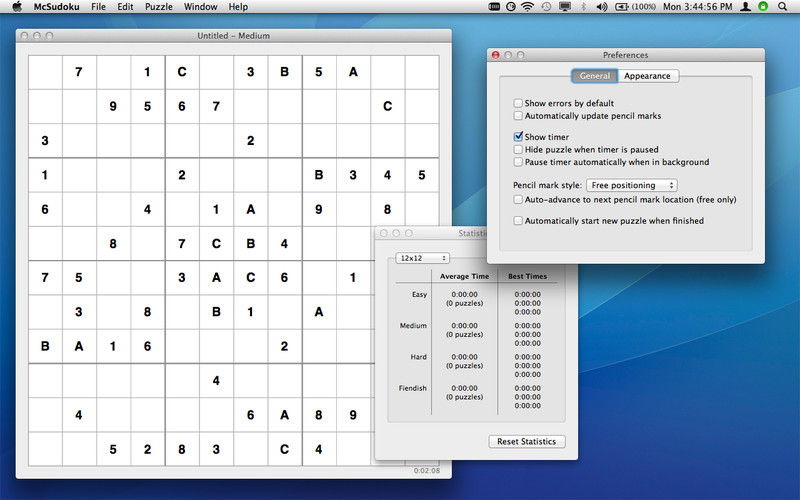Open the Puzzle menu
The height and width of the screenshot is (500, 800).
[x=159, y=7]
